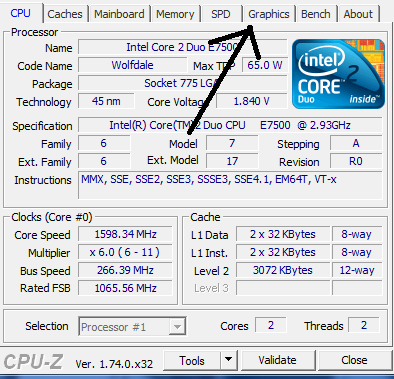Screen dimensions: 394x379
Task: Click the Family value 6
Action: [x=104, y=143]
